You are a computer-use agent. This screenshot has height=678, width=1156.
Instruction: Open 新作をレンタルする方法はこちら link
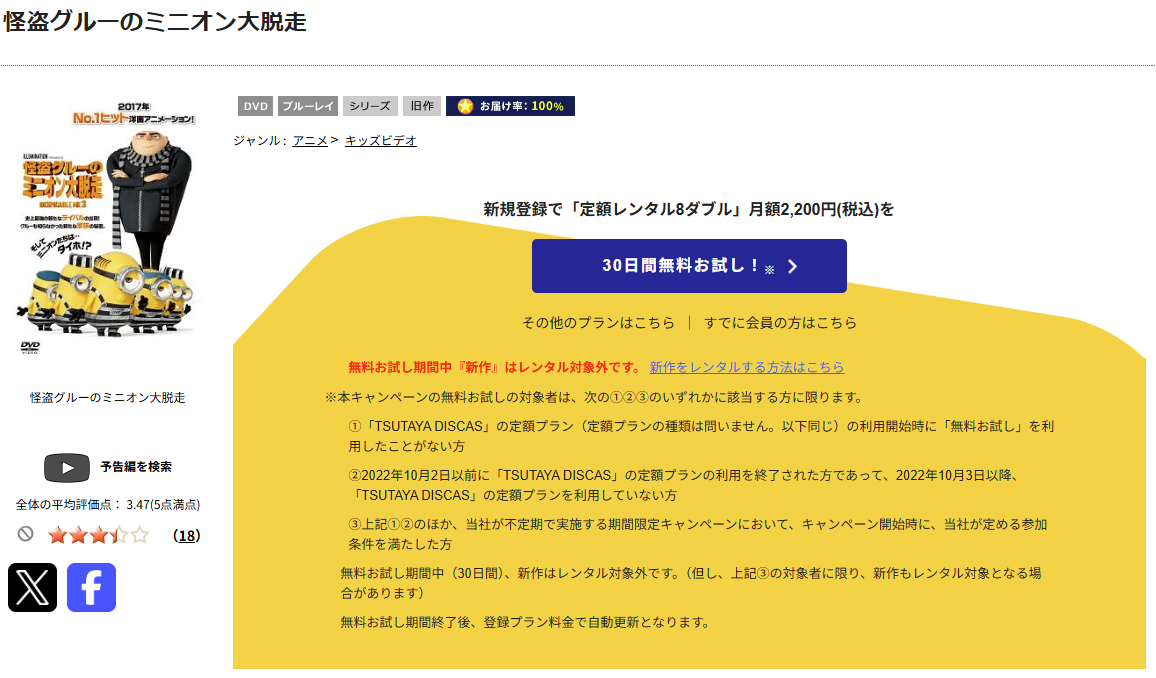[x=747, y=367]
